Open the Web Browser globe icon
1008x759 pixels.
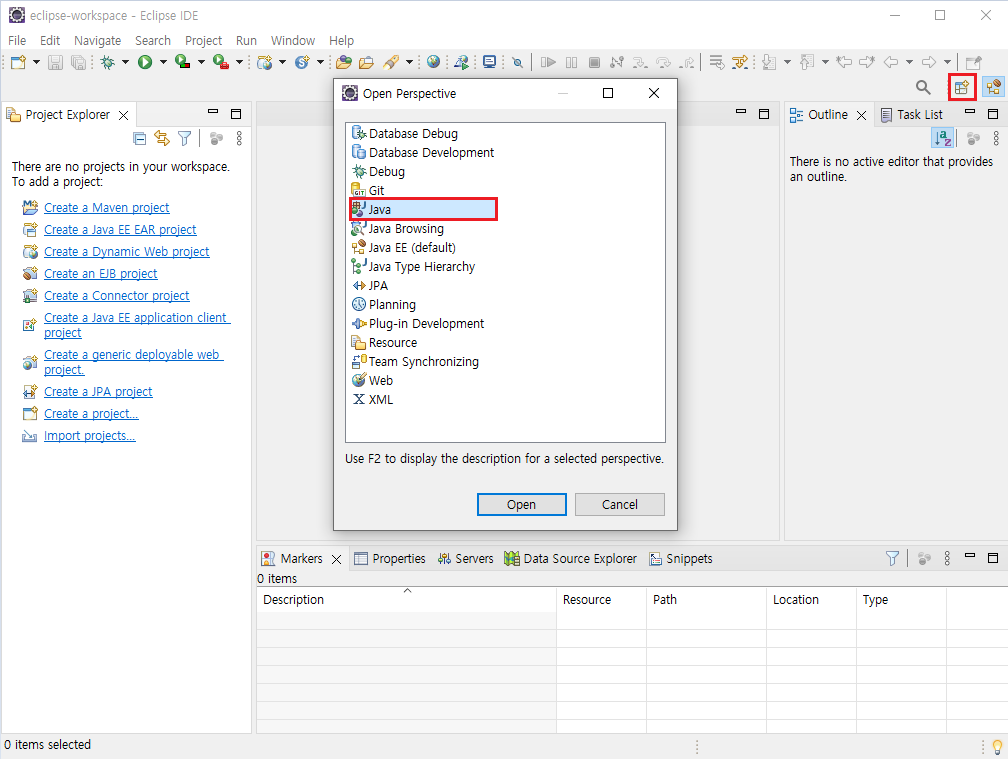click(433, 62)
